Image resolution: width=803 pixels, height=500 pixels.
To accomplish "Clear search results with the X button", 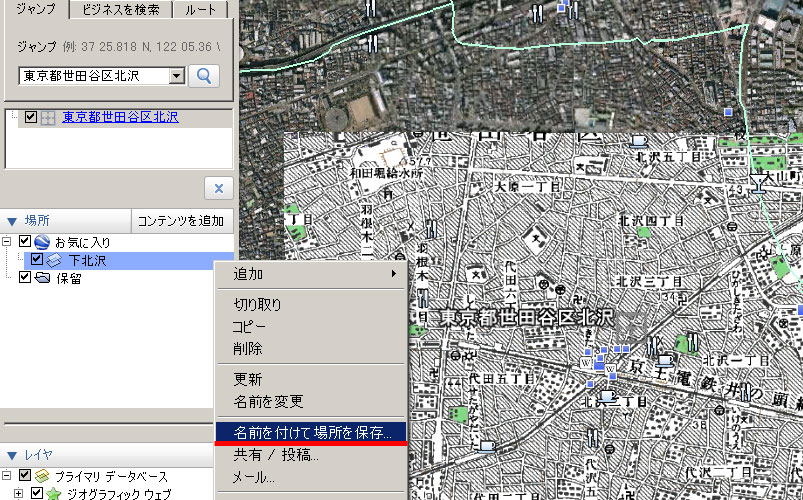I will pos(219,189).
